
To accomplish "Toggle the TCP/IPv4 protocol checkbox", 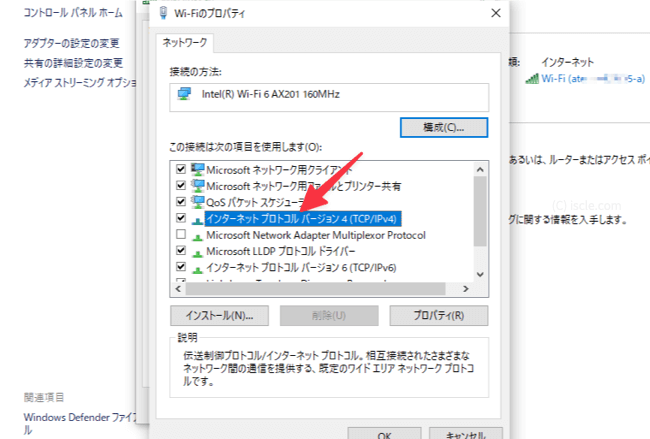I will coord(181,218).
